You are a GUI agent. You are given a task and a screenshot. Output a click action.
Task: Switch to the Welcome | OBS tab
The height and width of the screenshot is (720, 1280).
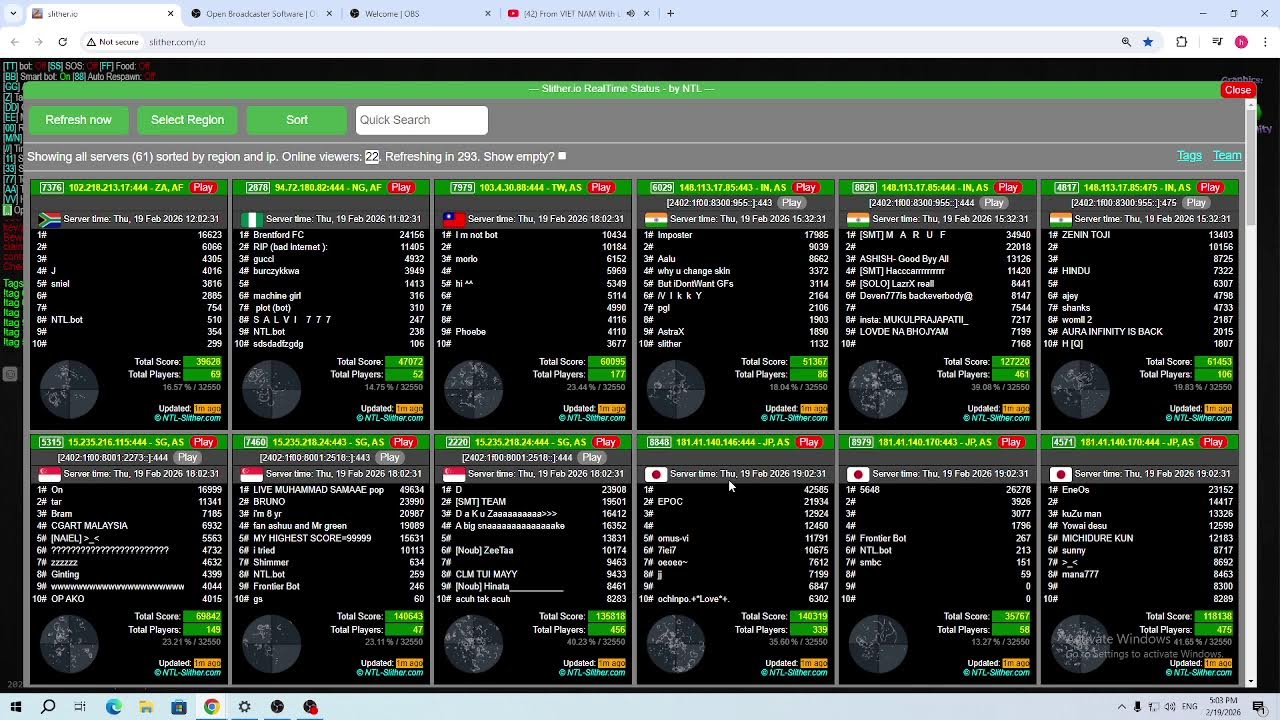420,14
